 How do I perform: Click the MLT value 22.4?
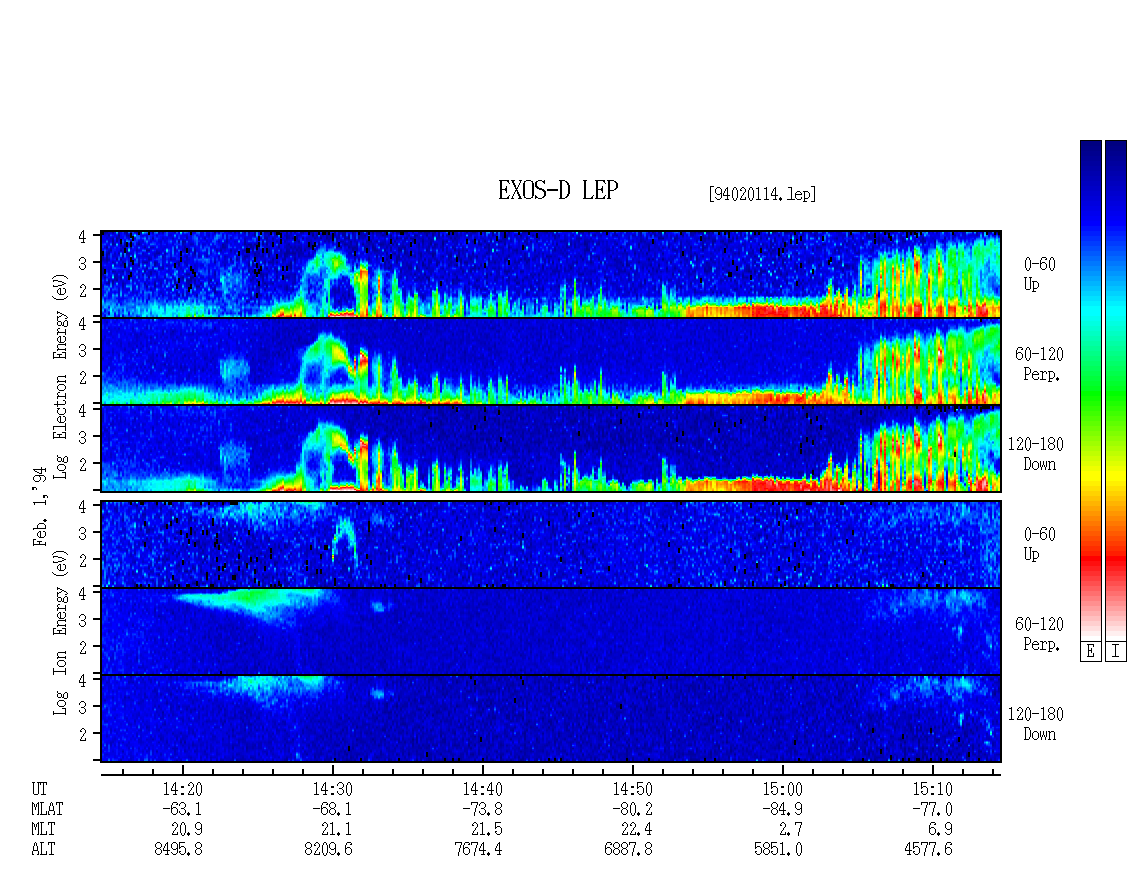tap(636, 829)
